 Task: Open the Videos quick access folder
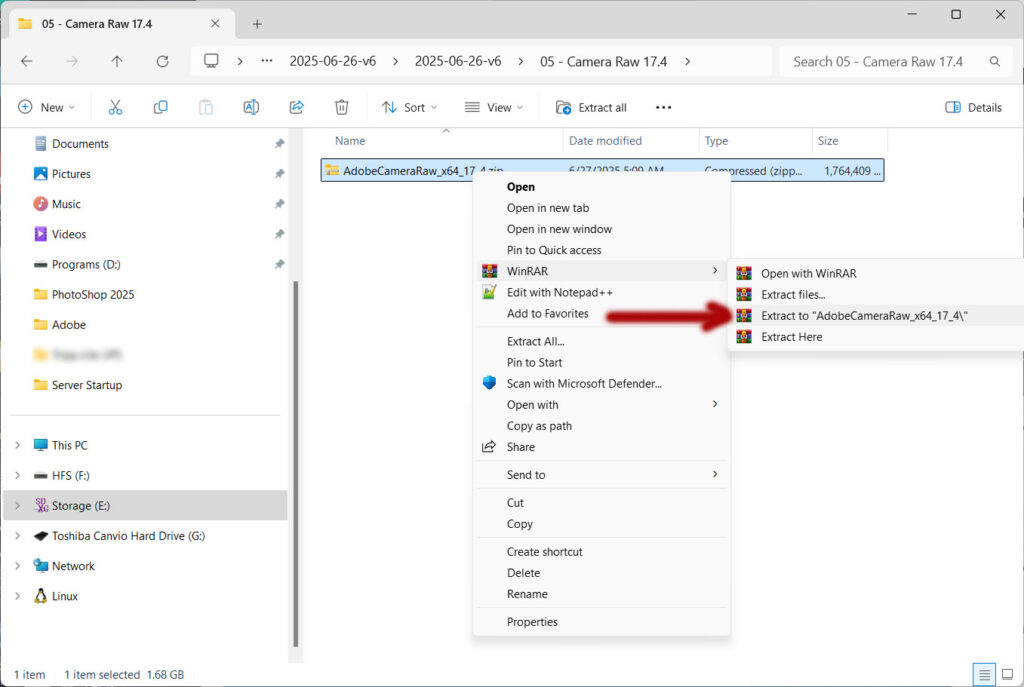(69, 234)
